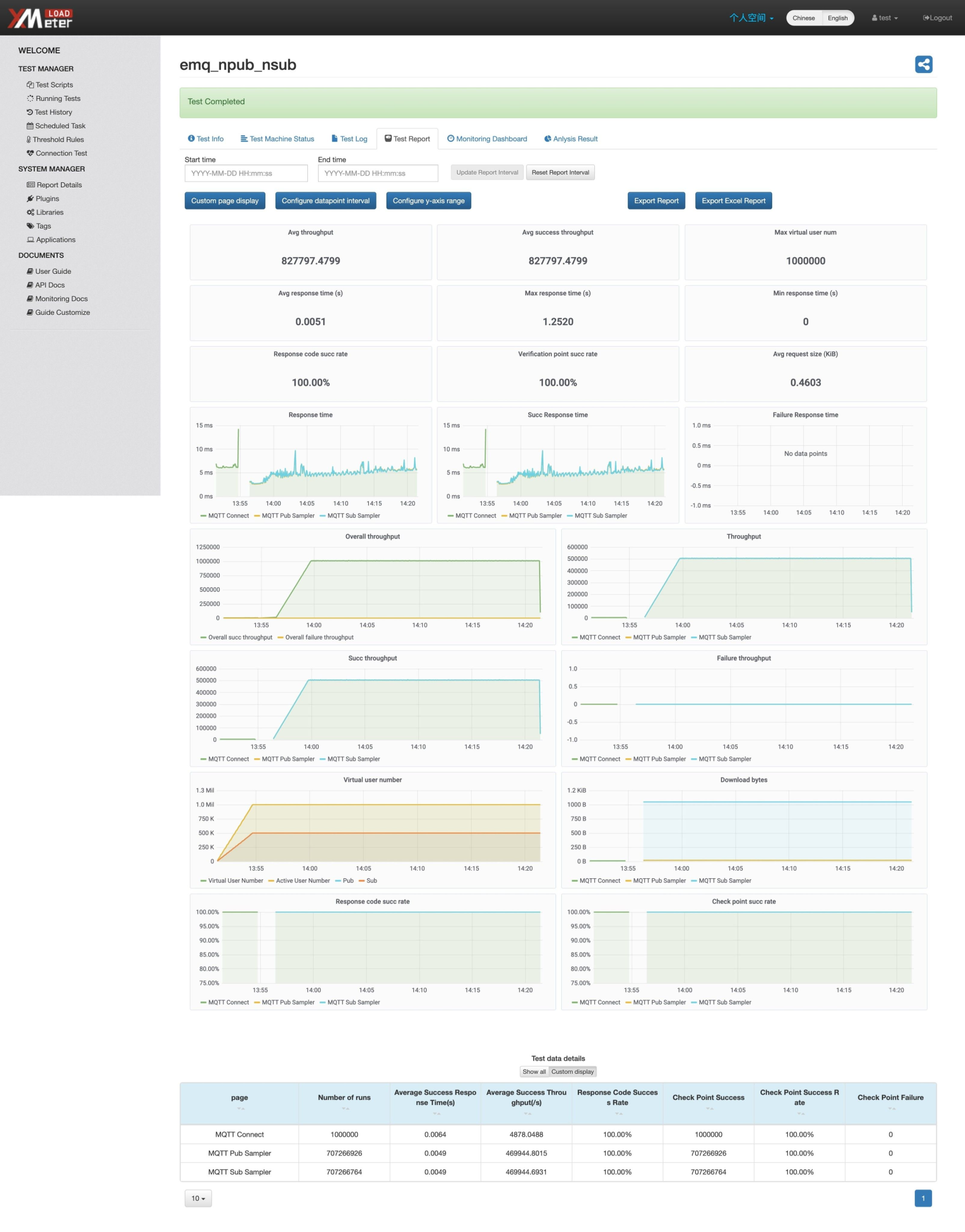This screenshot has height=1232, width=965.
Task: Click the Export Excel Report button
Action: click(733, 201)
